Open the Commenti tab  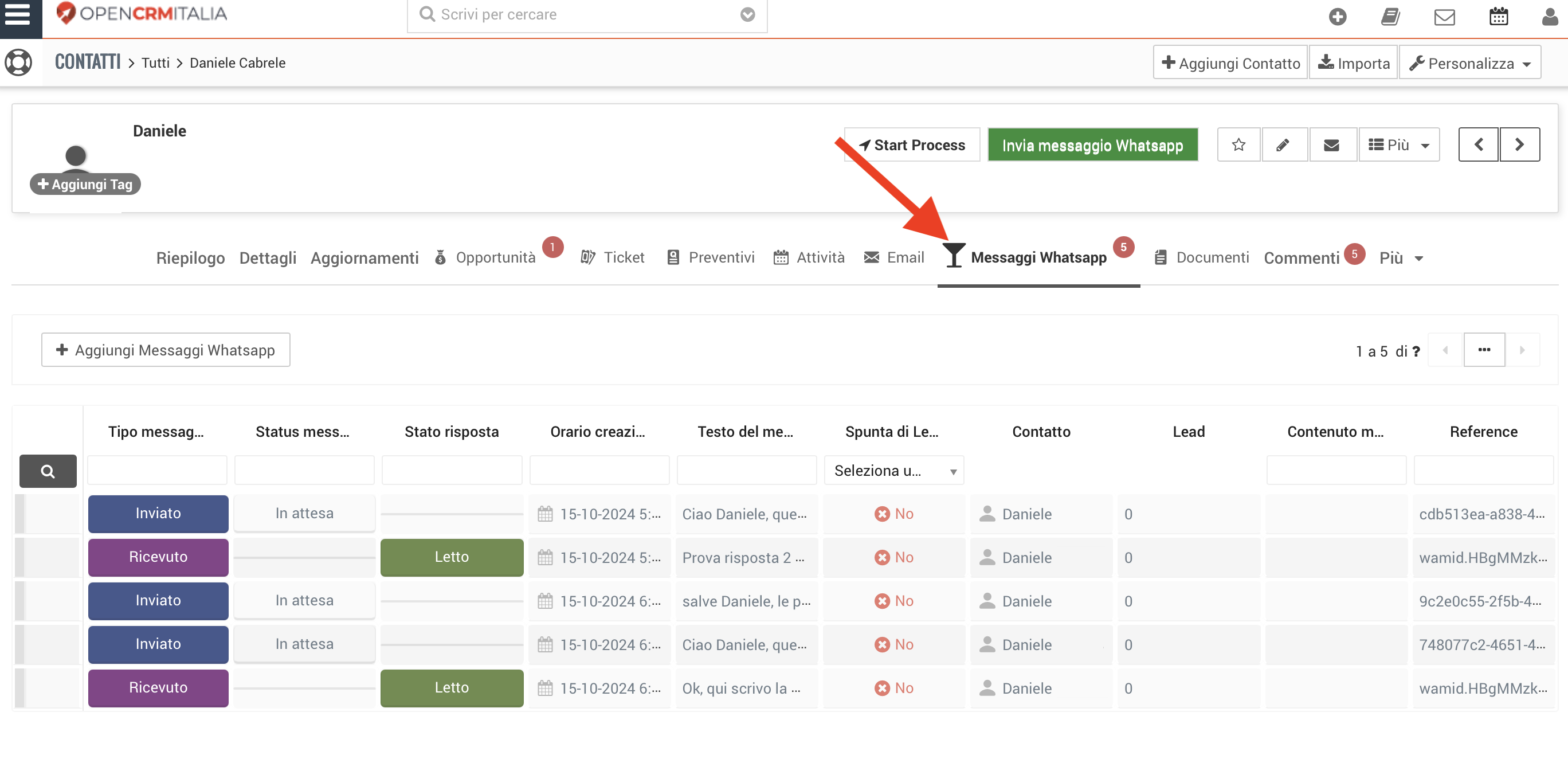point(1302,258)
